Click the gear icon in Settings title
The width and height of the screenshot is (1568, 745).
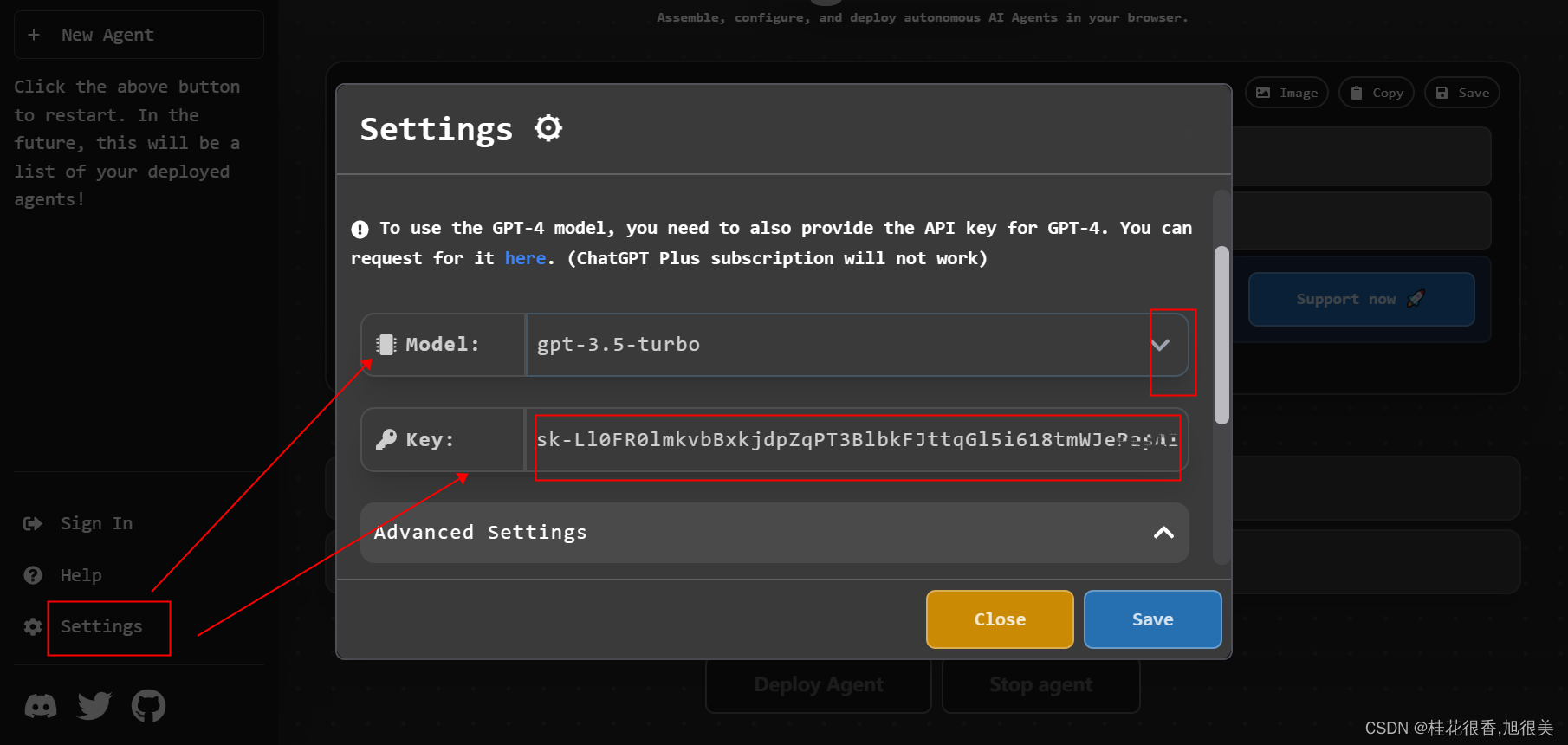coord(548,128)
